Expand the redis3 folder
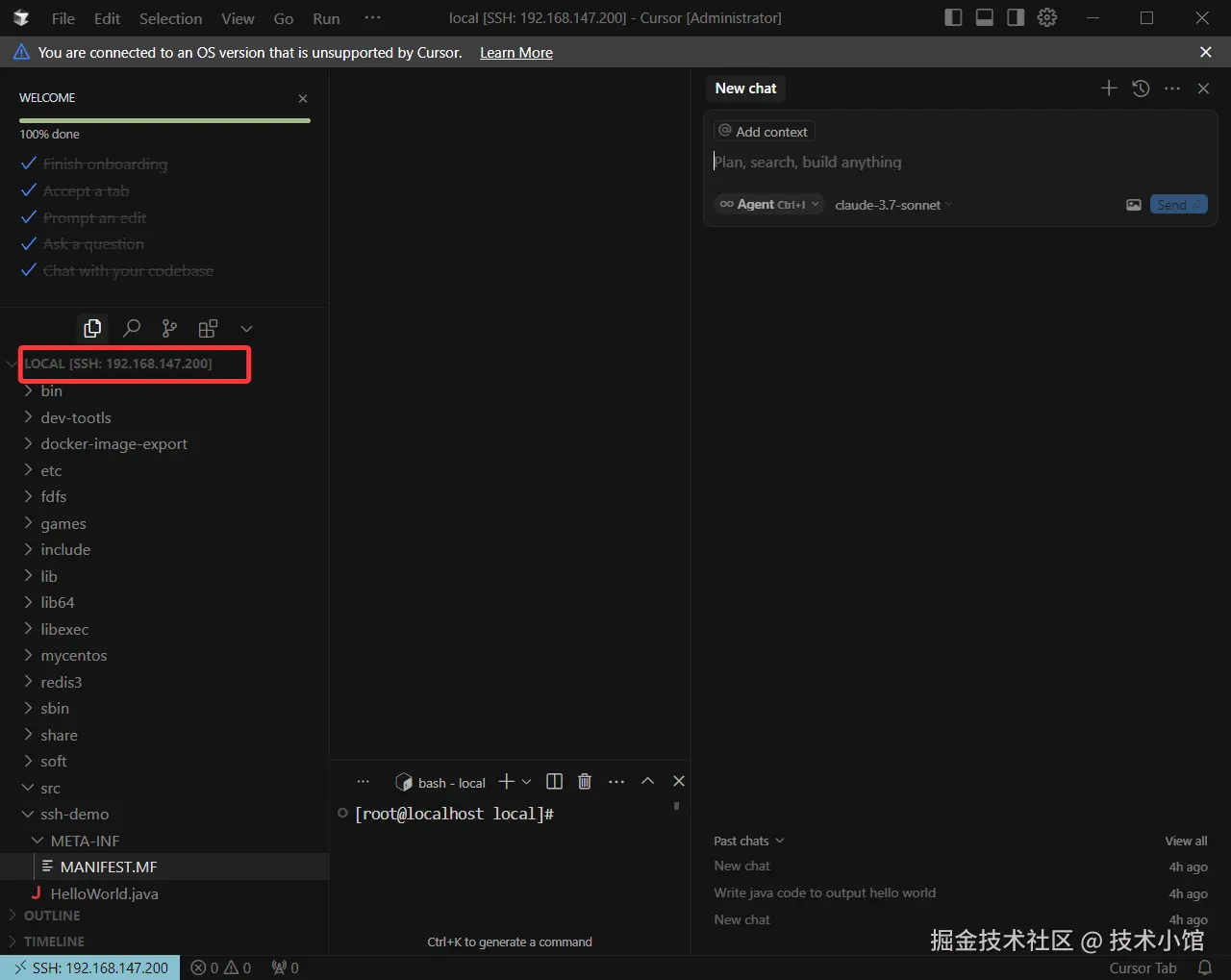This screenshot has height=980, width=1231. pos(164,682)
